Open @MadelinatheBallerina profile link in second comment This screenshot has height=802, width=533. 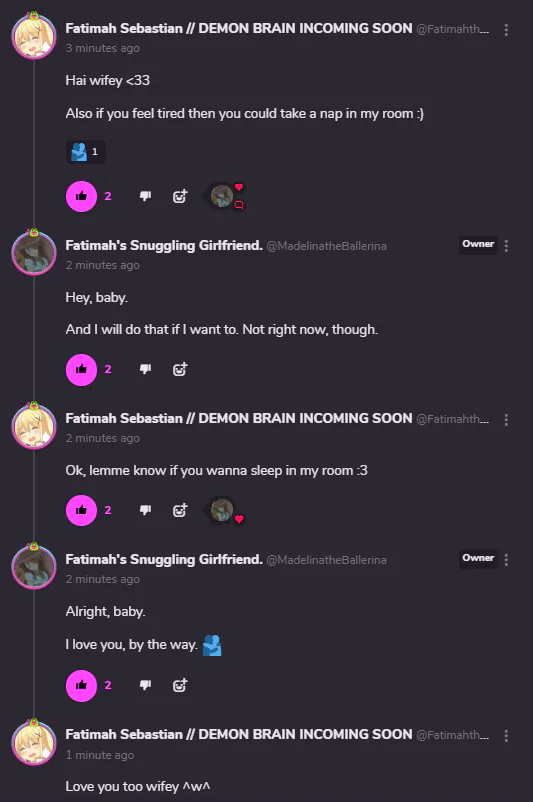pyautogui.click(x=326, y=246)
